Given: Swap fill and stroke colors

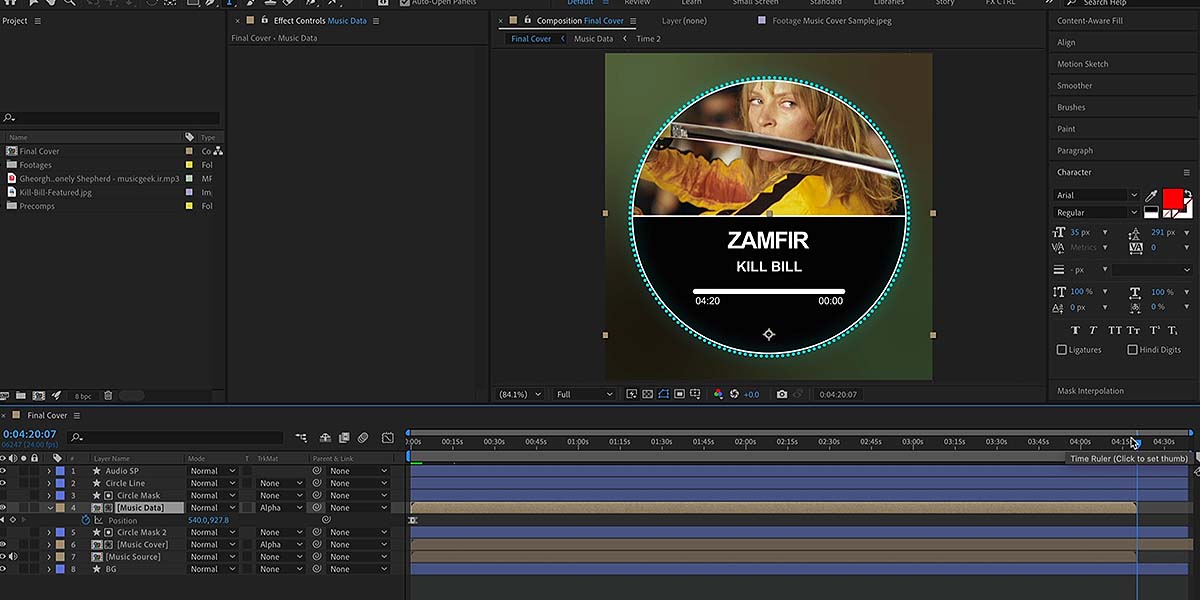Looking at the screenshot, I should [x=1187, y=193].
